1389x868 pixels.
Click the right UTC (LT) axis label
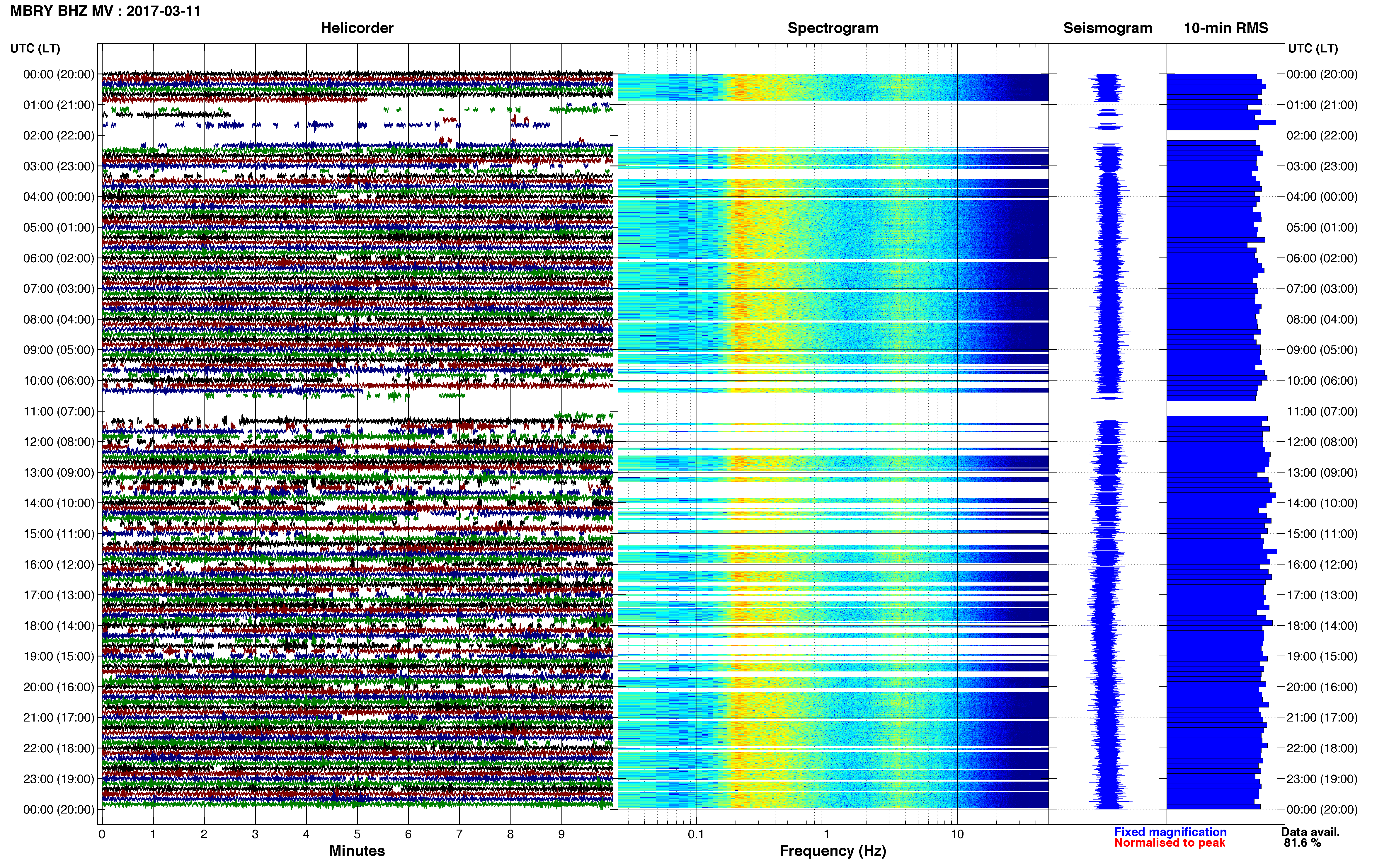click(1313, 48)
